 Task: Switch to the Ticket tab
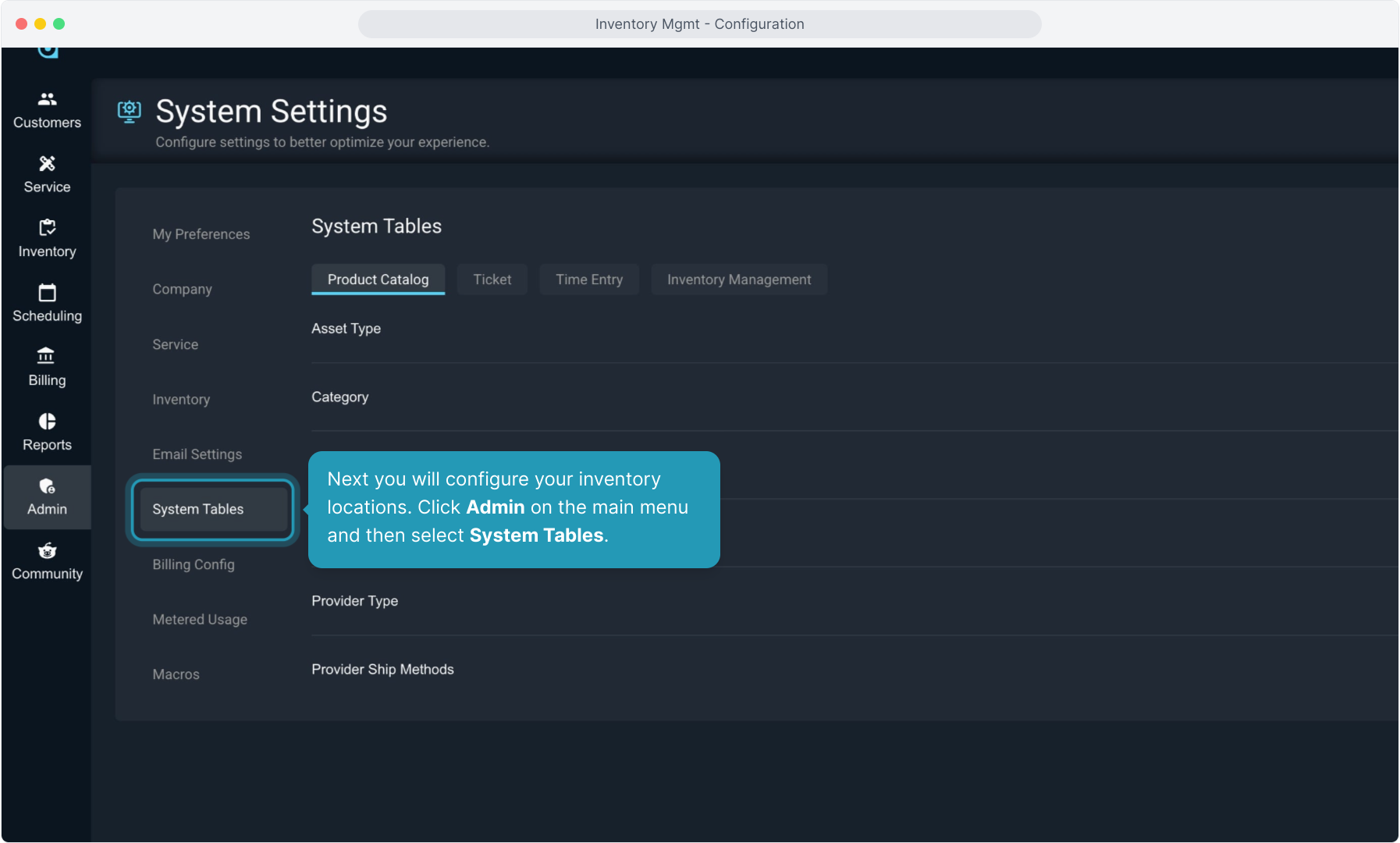(x=492, y=279)
